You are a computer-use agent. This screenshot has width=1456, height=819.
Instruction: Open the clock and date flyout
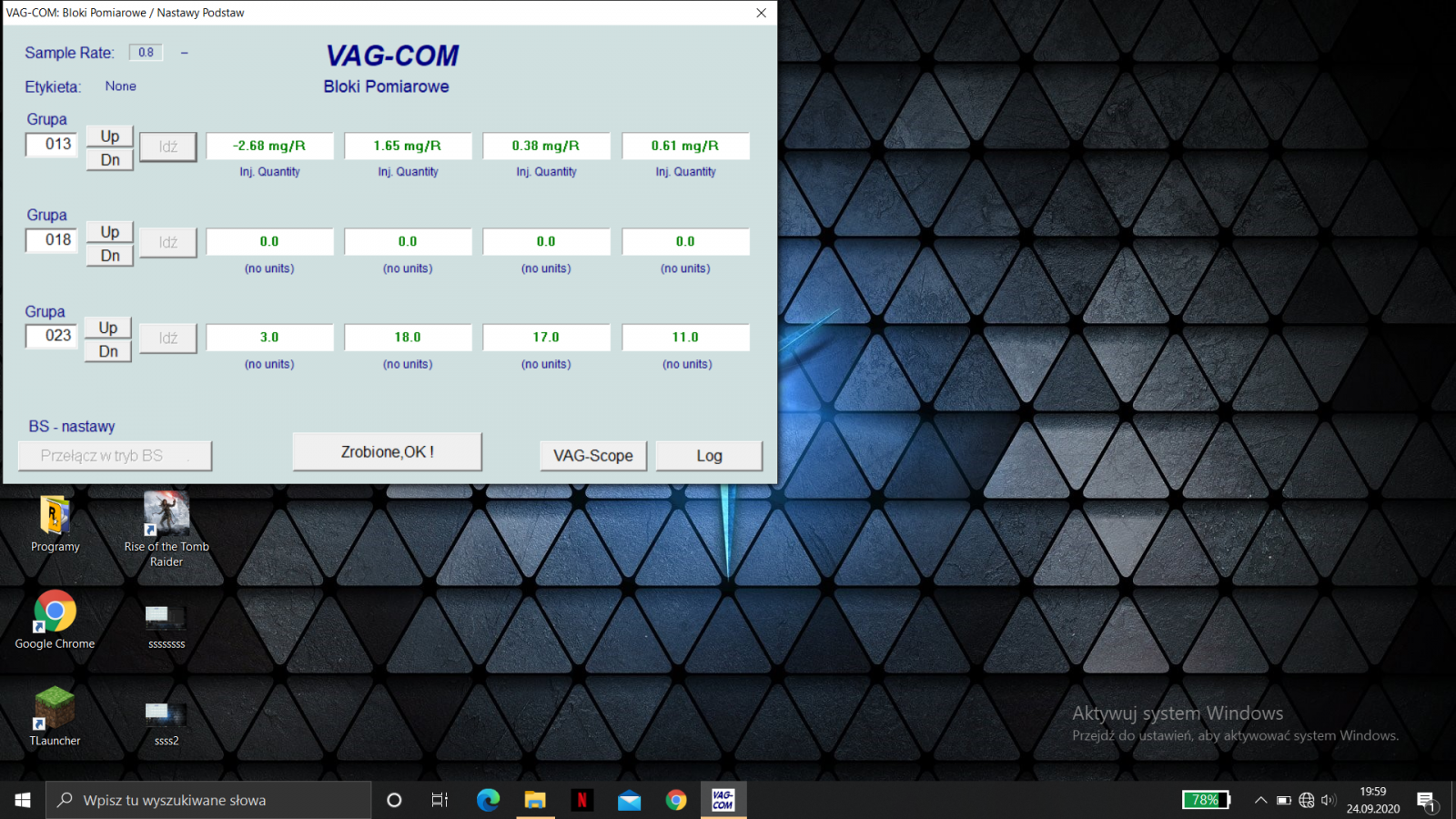1373,800
